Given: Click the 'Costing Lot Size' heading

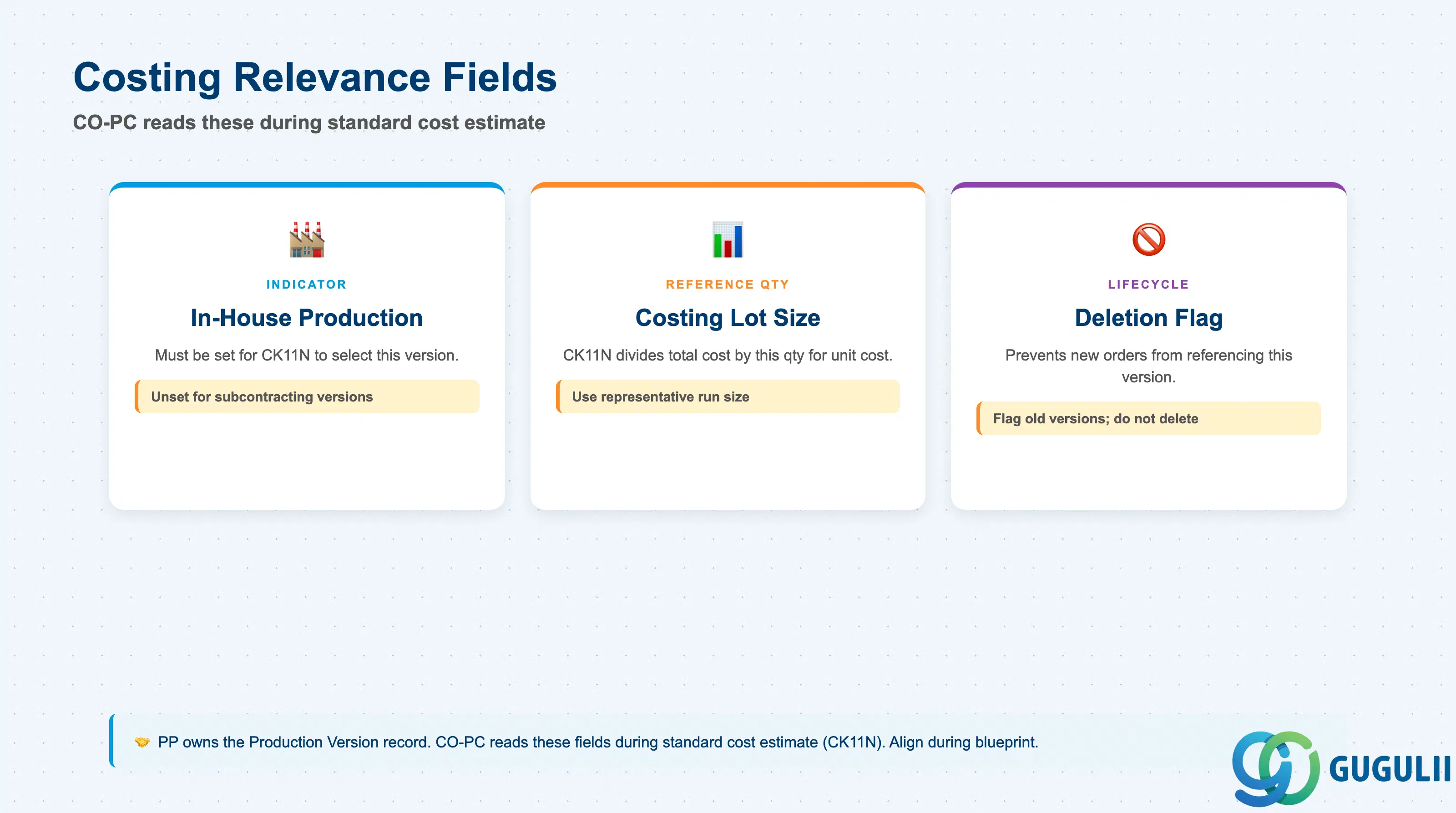Looking at the screenshot, I should [x=728, y=318].
